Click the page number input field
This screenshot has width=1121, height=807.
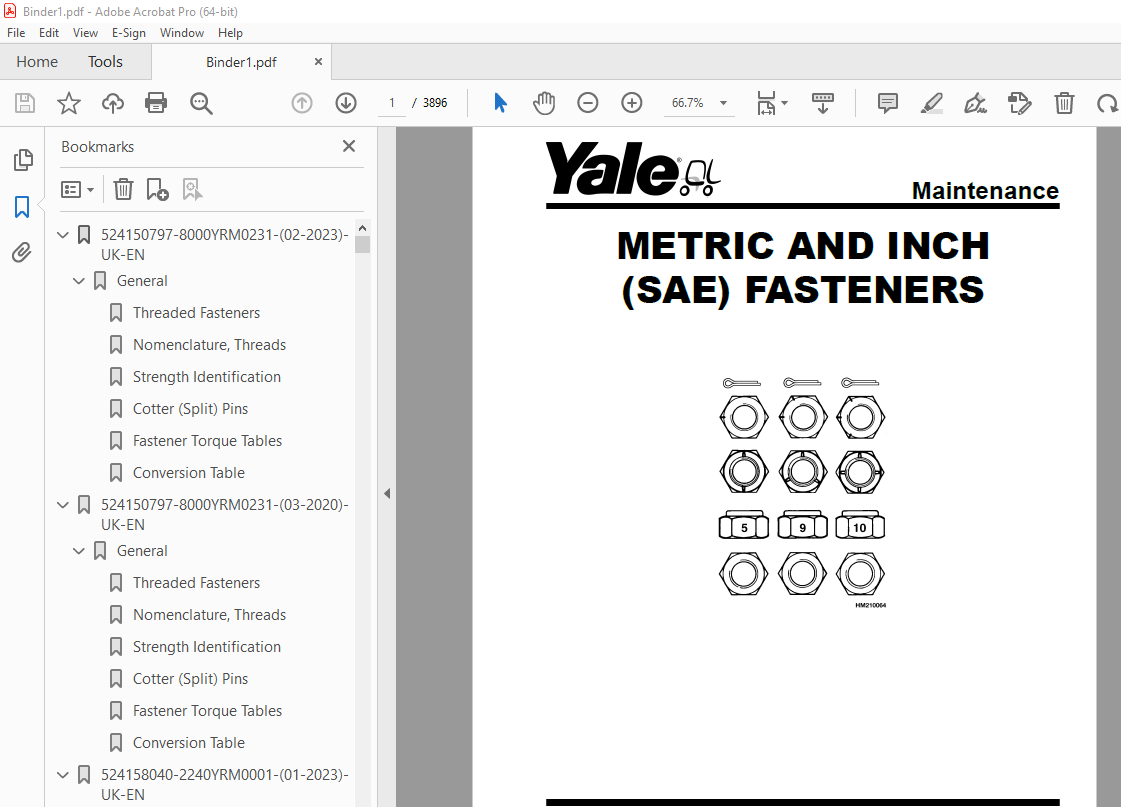coord(392,103)
